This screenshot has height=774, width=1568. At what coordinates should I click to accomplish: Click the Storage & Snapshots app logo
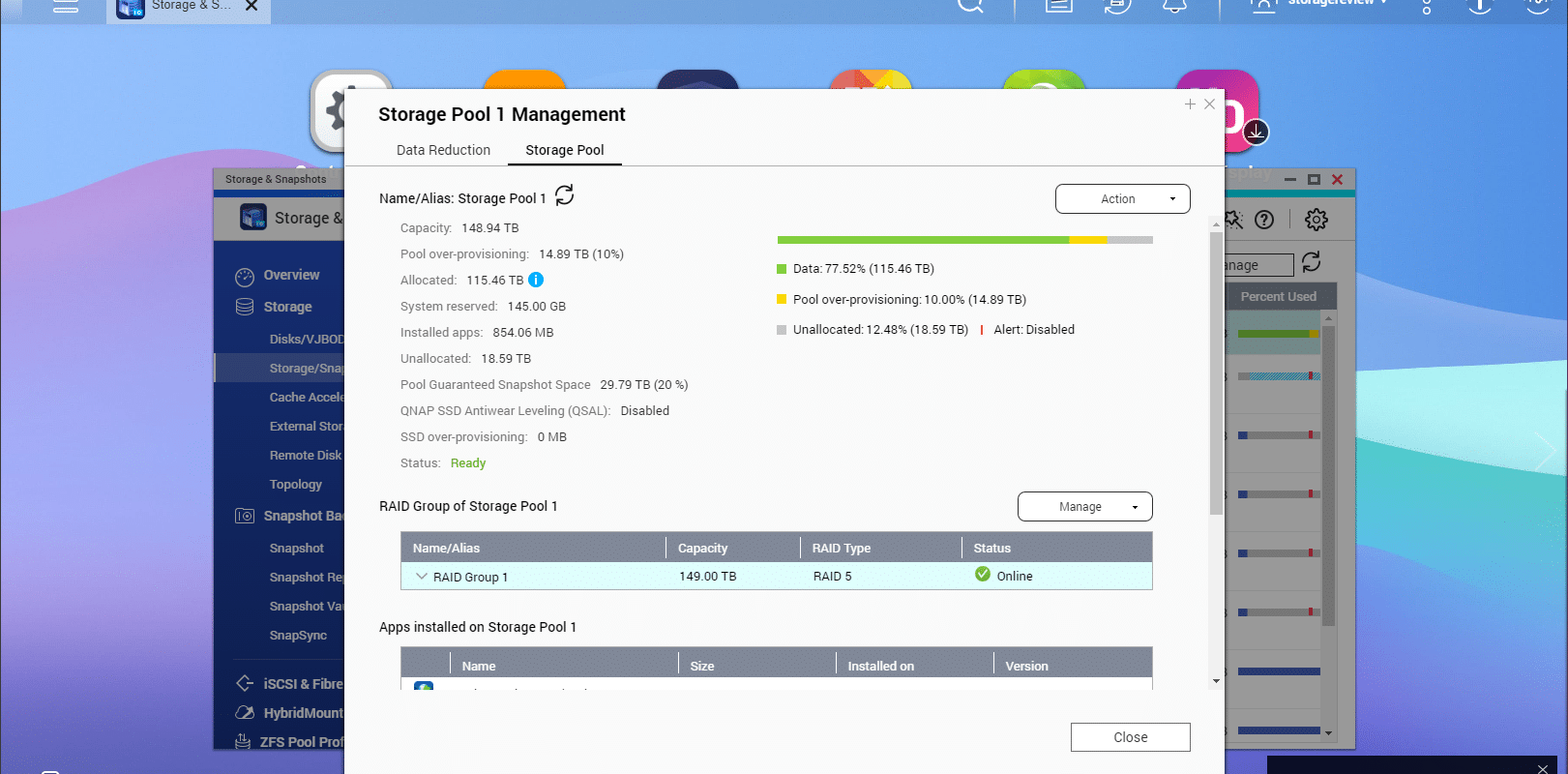tap(253, 217)
